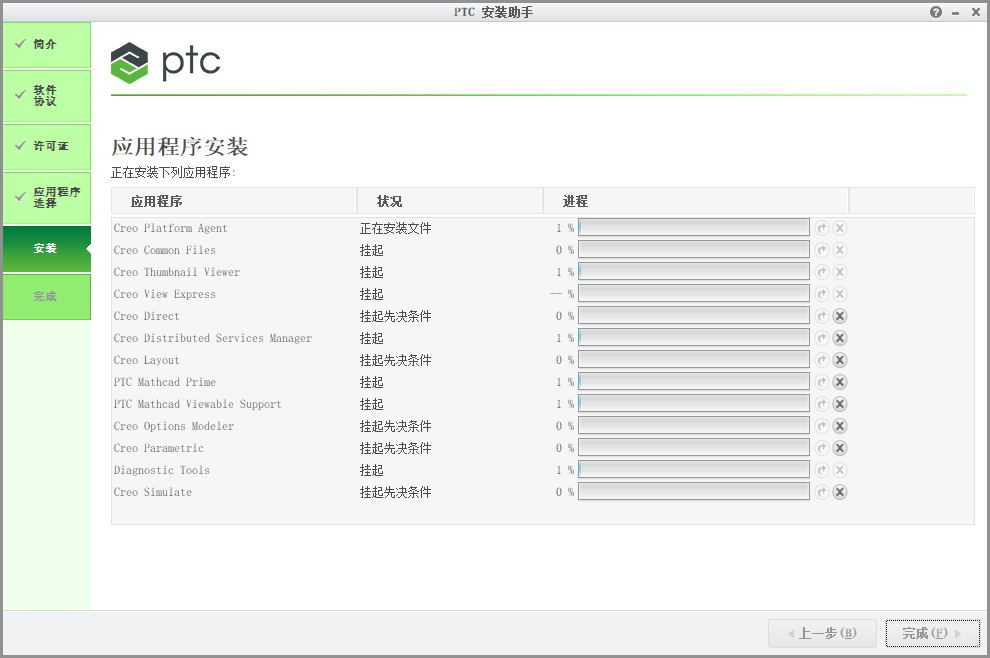Select Creo Distributed Services Manager row name
The image size is (990, 658).
[x=213, y=338]
